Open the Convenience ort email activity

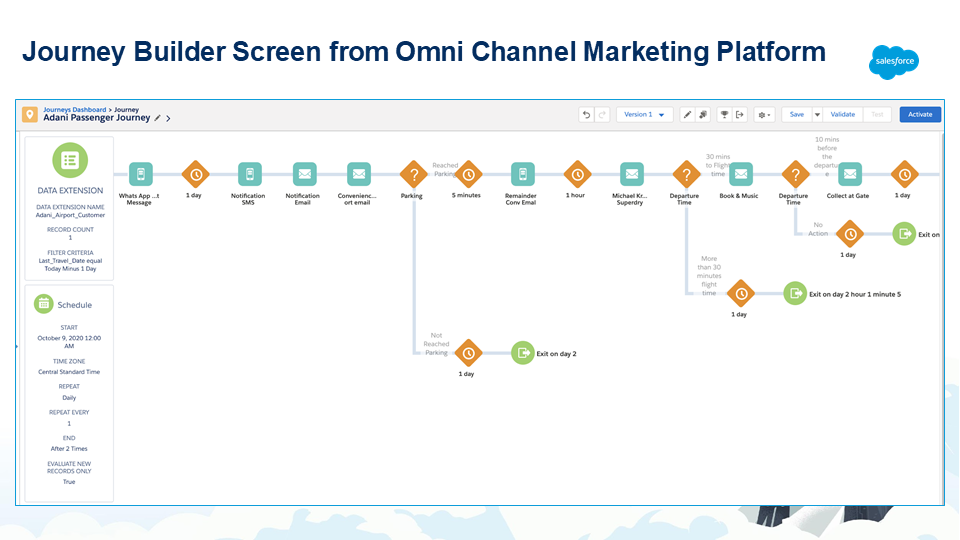tap(359, 174)
